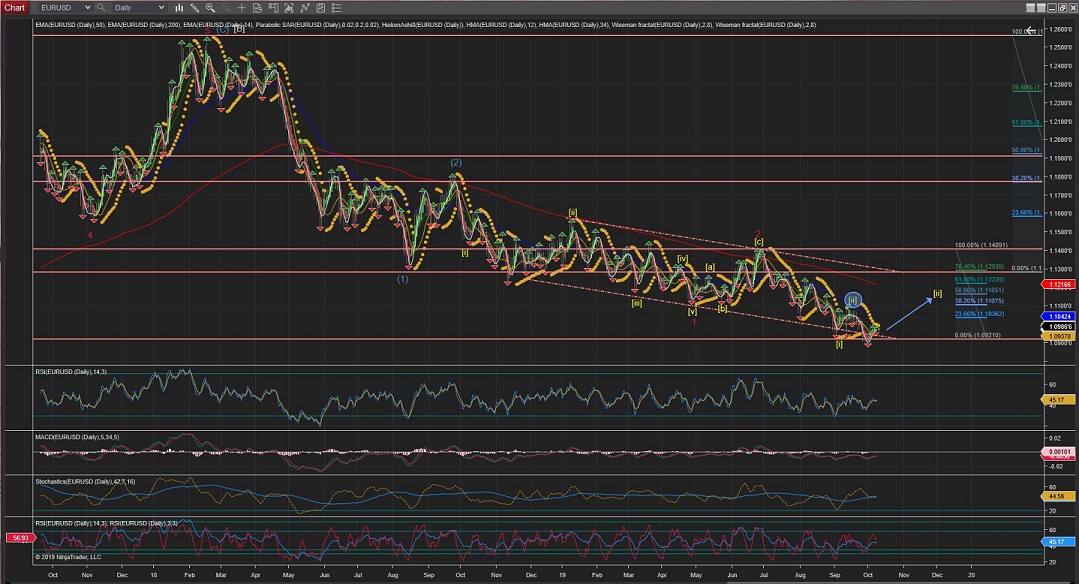1079x584 pixels.
Task: Click the zoom in magnifier icon
Action: [x=210, y=8]
